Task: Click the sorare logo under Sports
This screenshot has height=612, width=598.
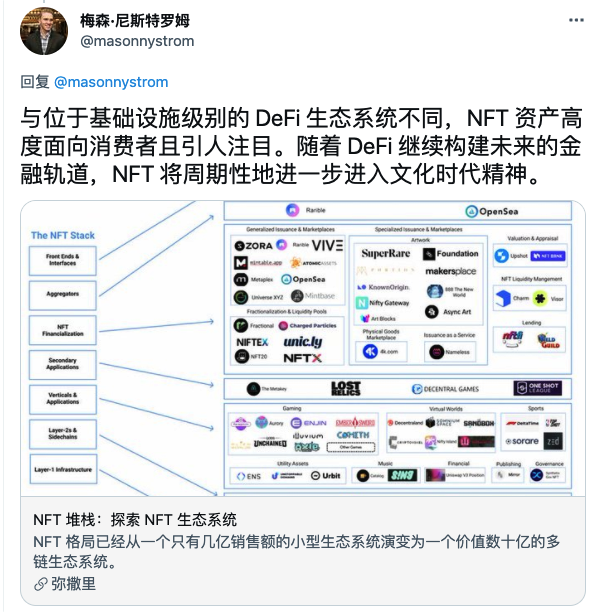Action: [x=522, y=441]
